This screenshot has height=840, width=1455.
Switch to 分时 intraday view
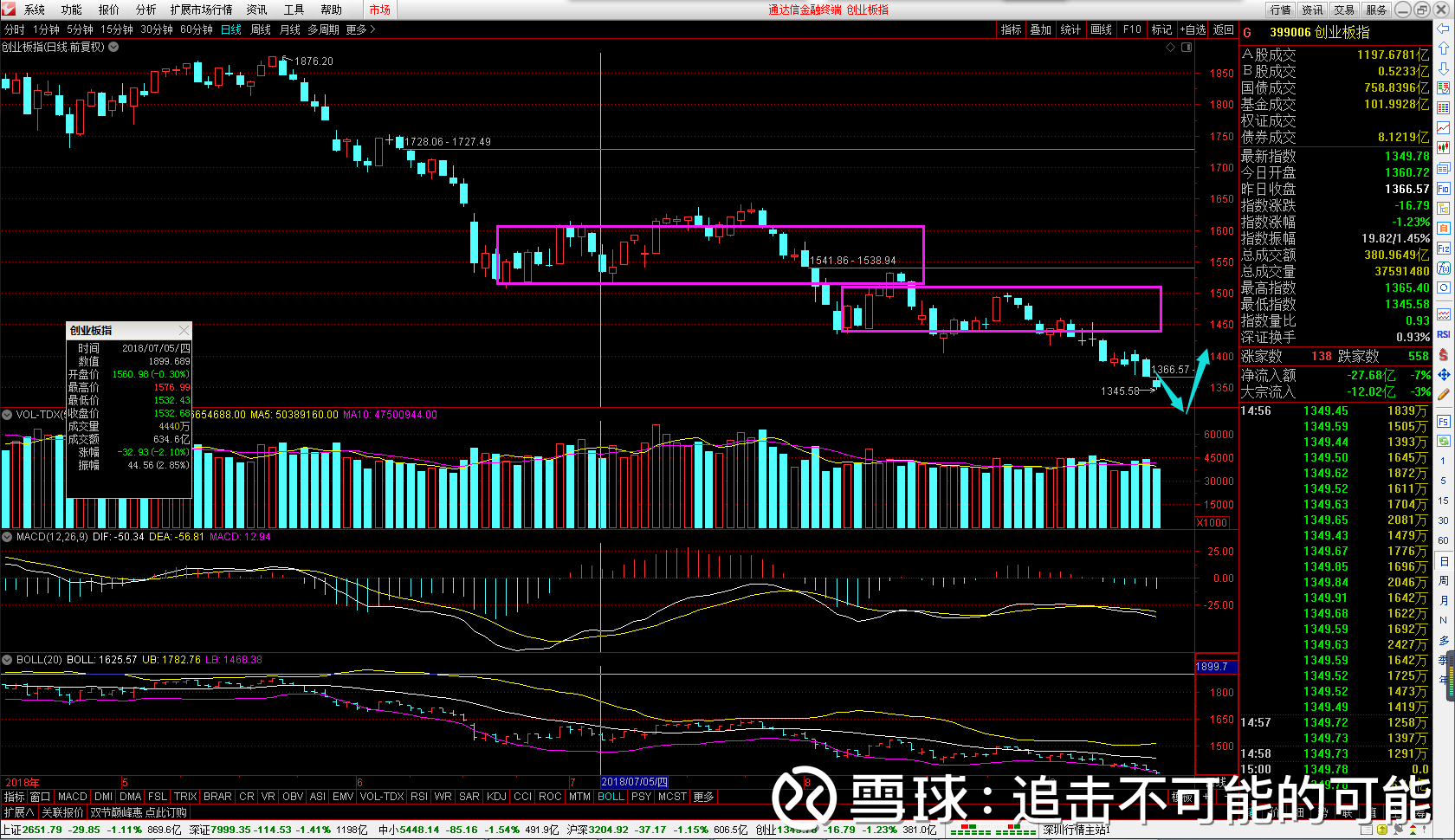tap(15, 29)
